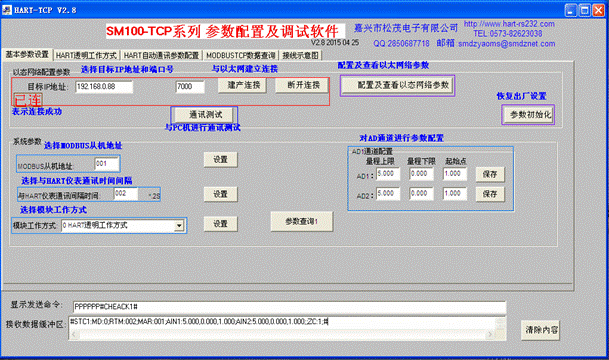Click right arrow of receive buffer scrollbar
The height and width of the screenshot is (360, 609).
pyautogui.click(x=490, y=334)
